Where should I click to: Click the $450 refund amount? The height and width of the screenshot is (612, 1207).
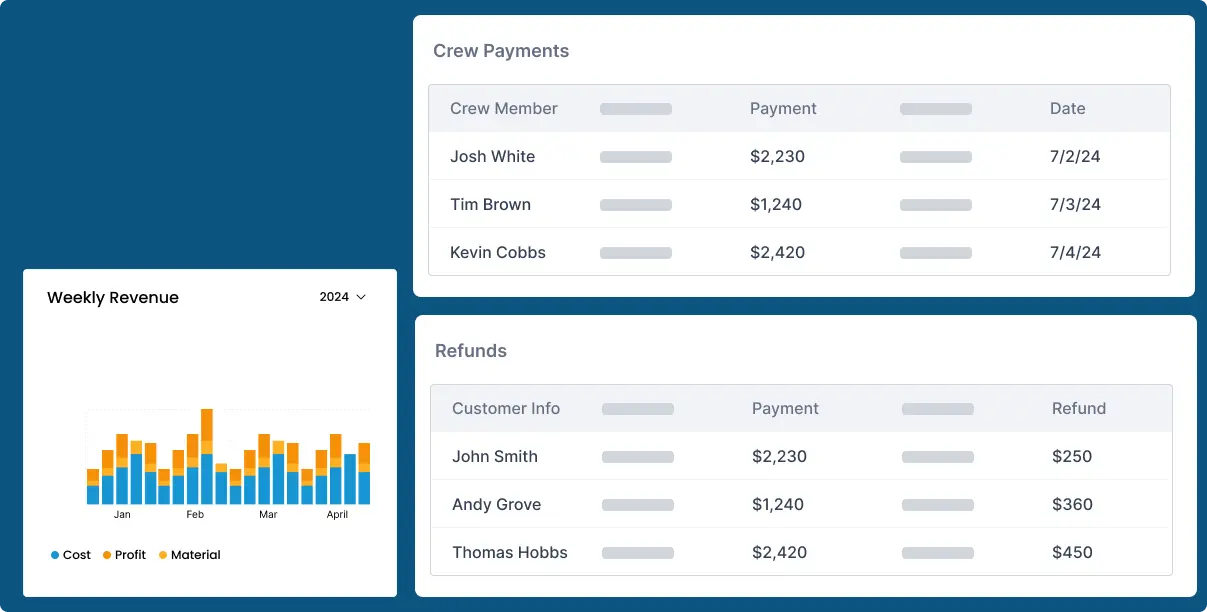pos(1072,553)
